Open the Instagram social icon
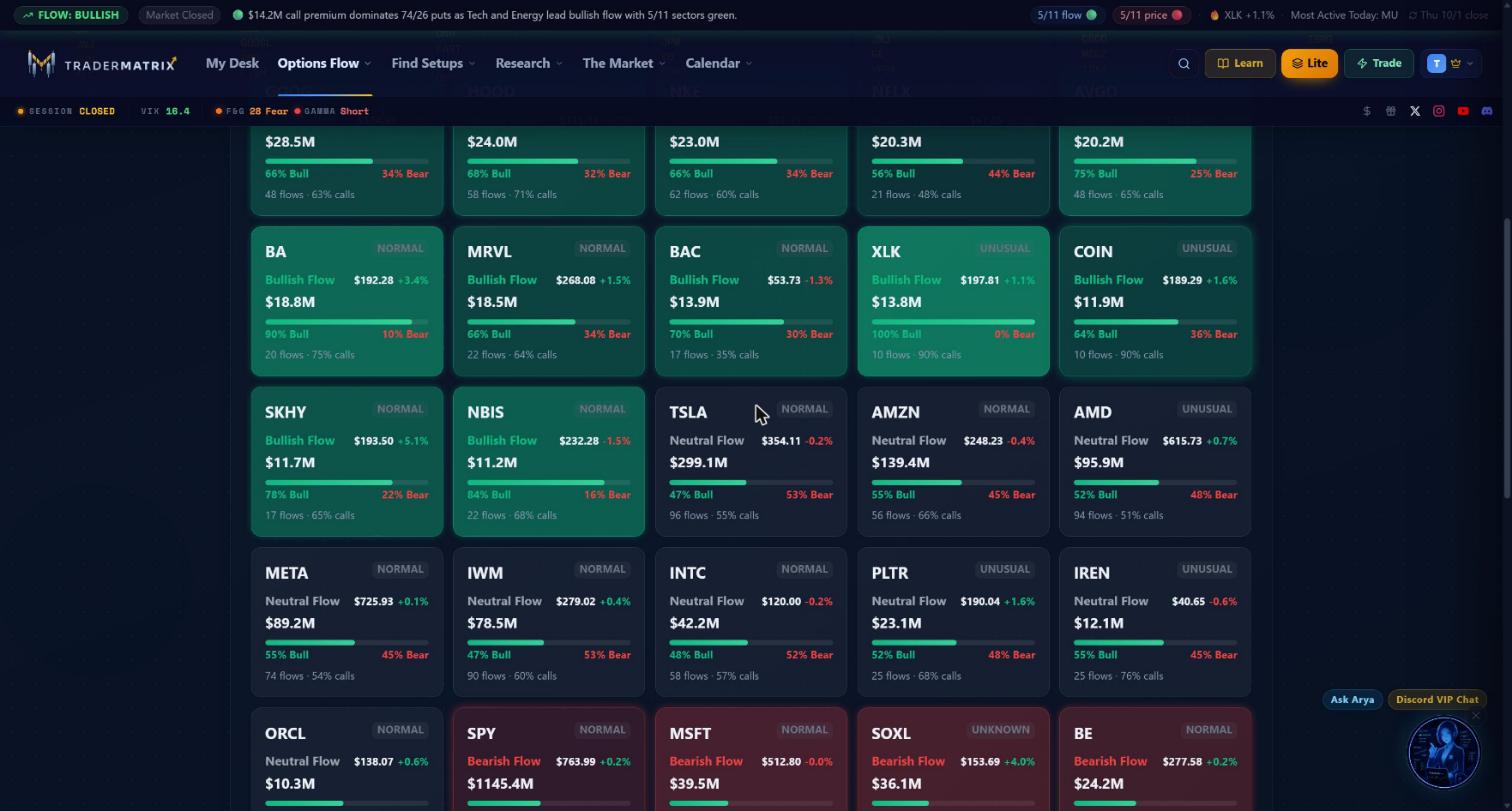1512x811 pixels. (1439, 111)
